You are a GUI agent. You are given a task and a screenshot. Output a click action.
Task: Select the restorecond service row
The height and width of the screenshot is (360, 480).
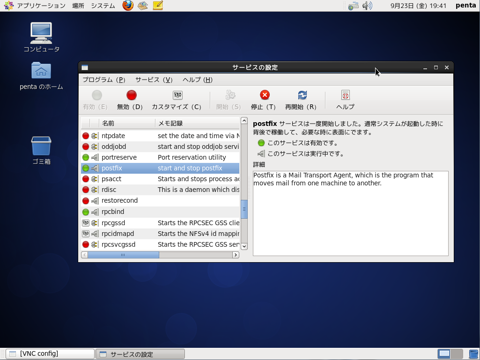(x=160, y=201)
